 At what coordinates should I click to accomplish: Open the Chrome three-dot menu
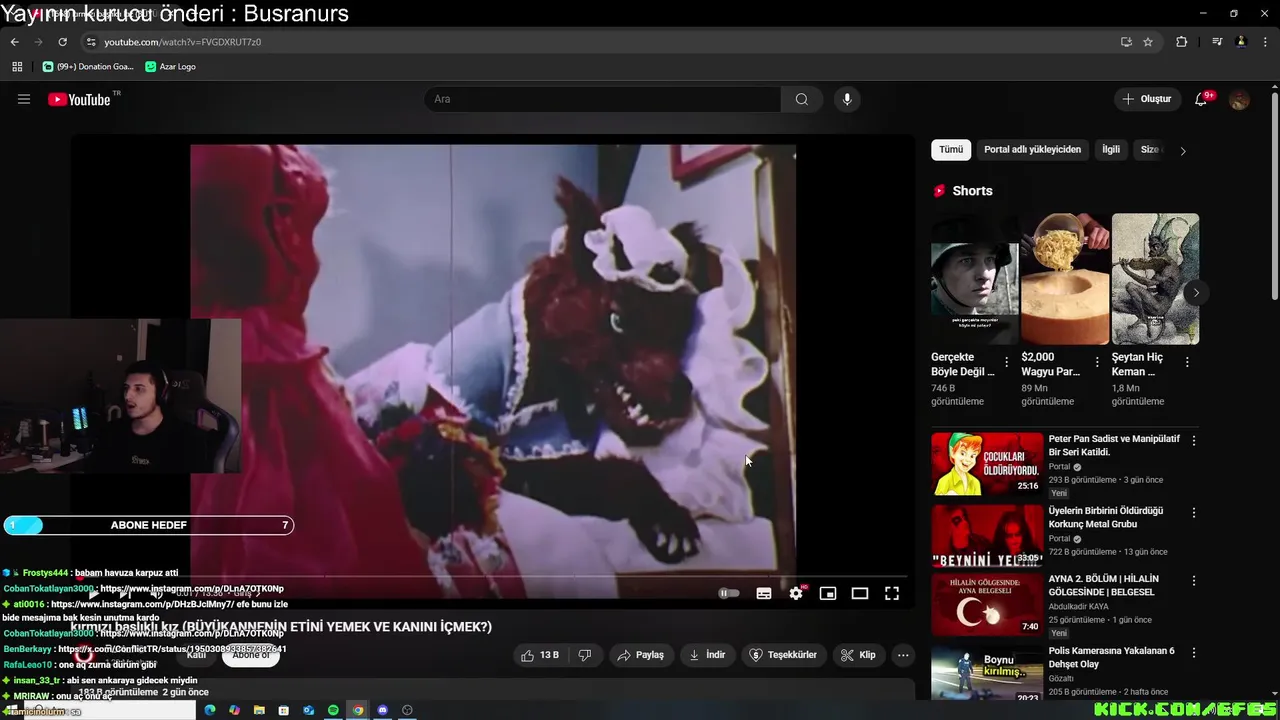coord(1265,42)
